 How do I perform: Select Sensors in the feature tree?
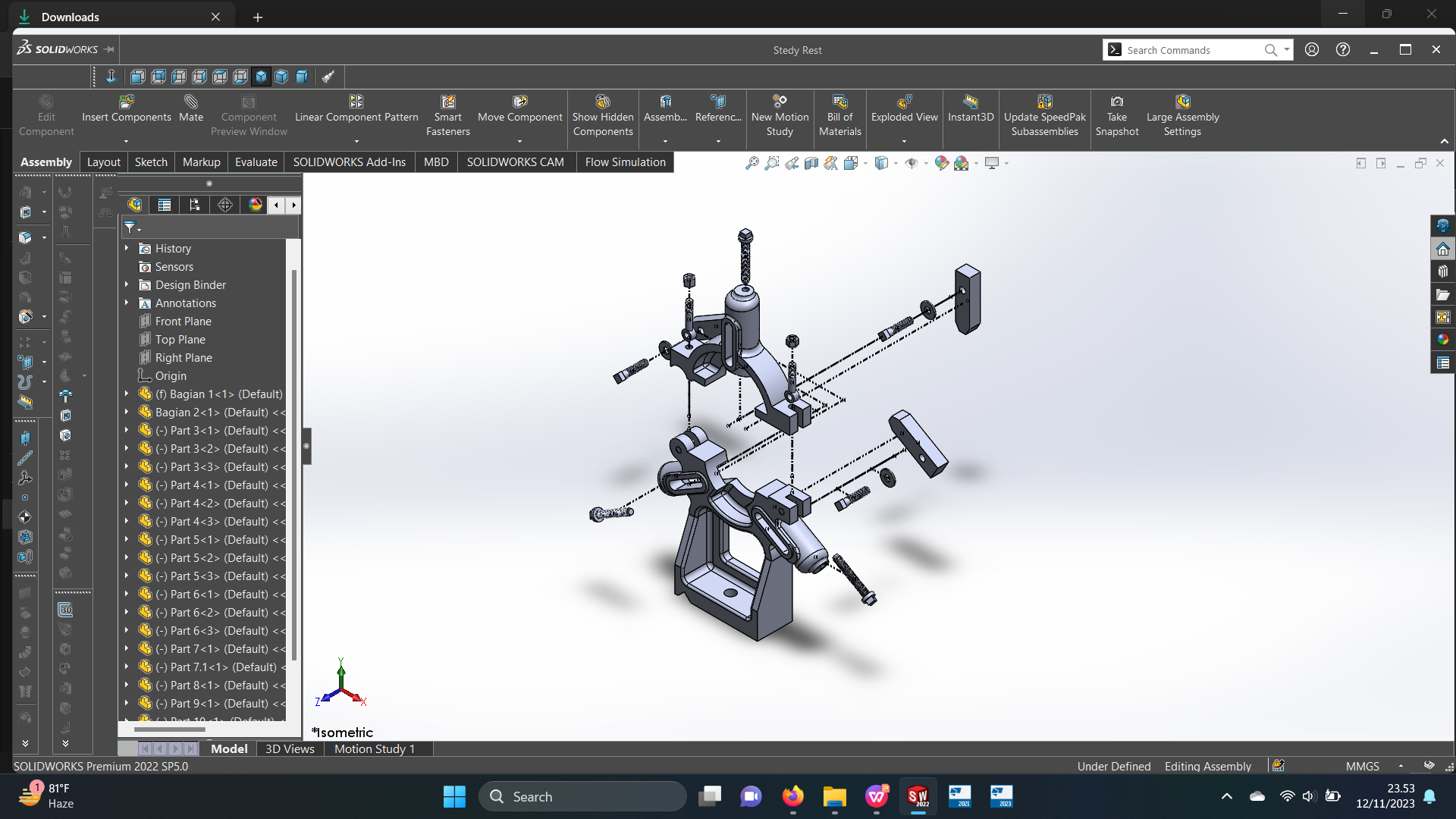tap(174, 266)
